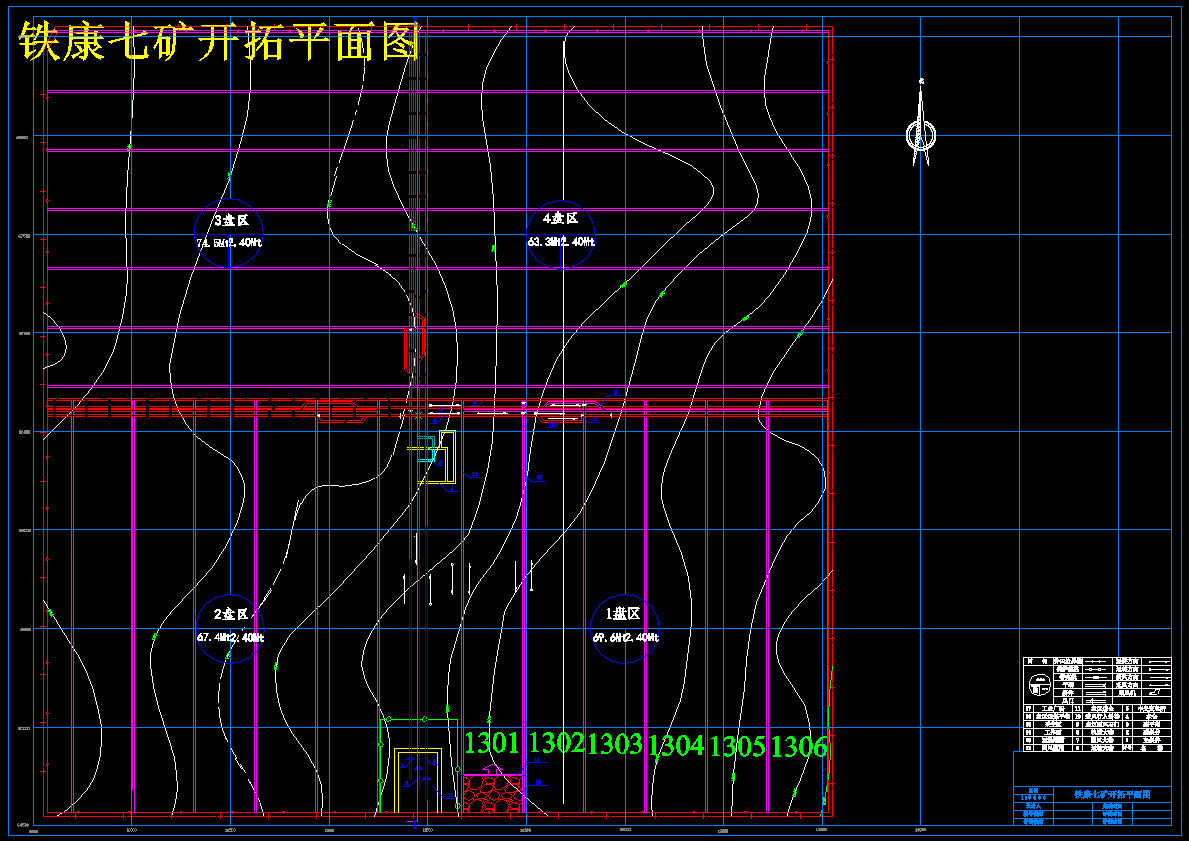1189x841 pixels.
Task: Click the 63.3Mt reserve value under 4盘区
Action: [x=543, y=242]
